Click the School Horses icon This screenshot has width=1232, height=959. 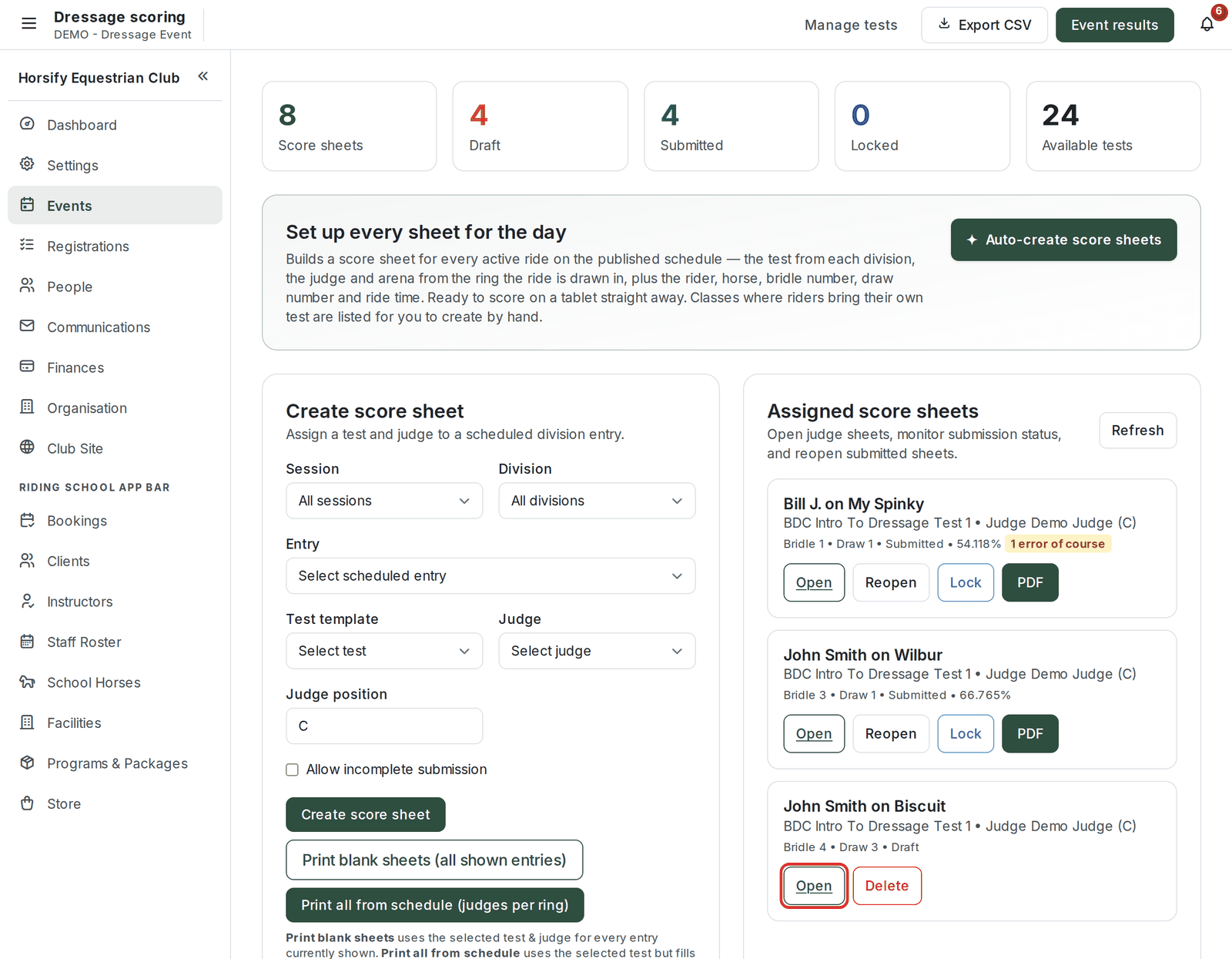coord(27,682)
